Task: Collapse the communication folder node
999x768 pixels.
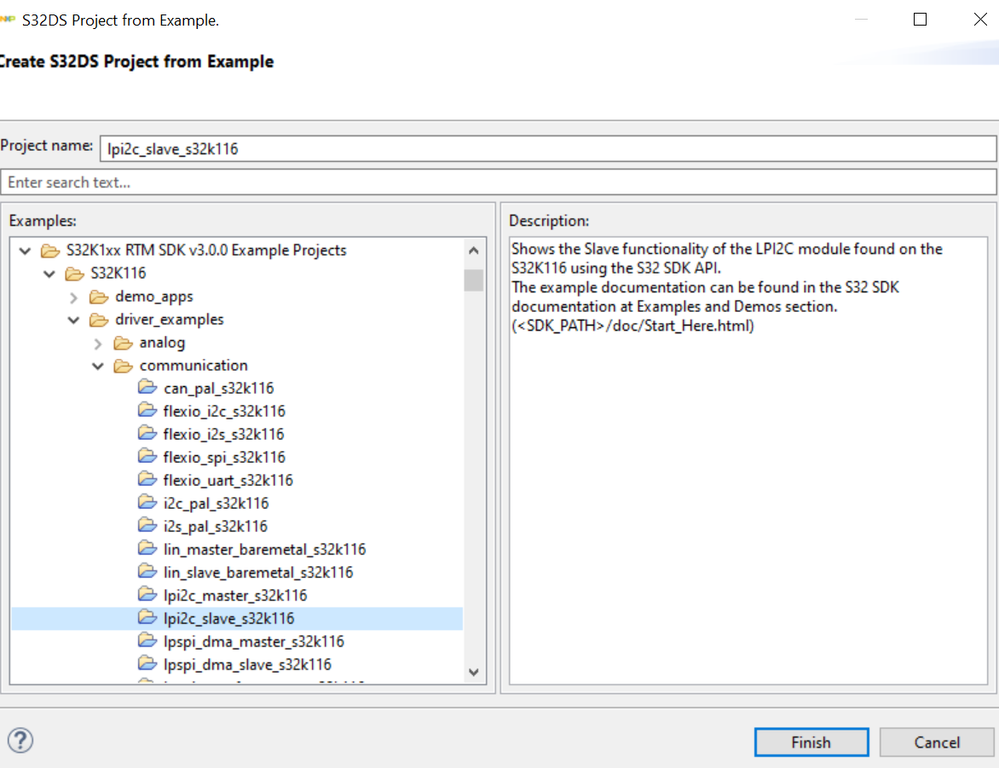Action: point(98,366)
